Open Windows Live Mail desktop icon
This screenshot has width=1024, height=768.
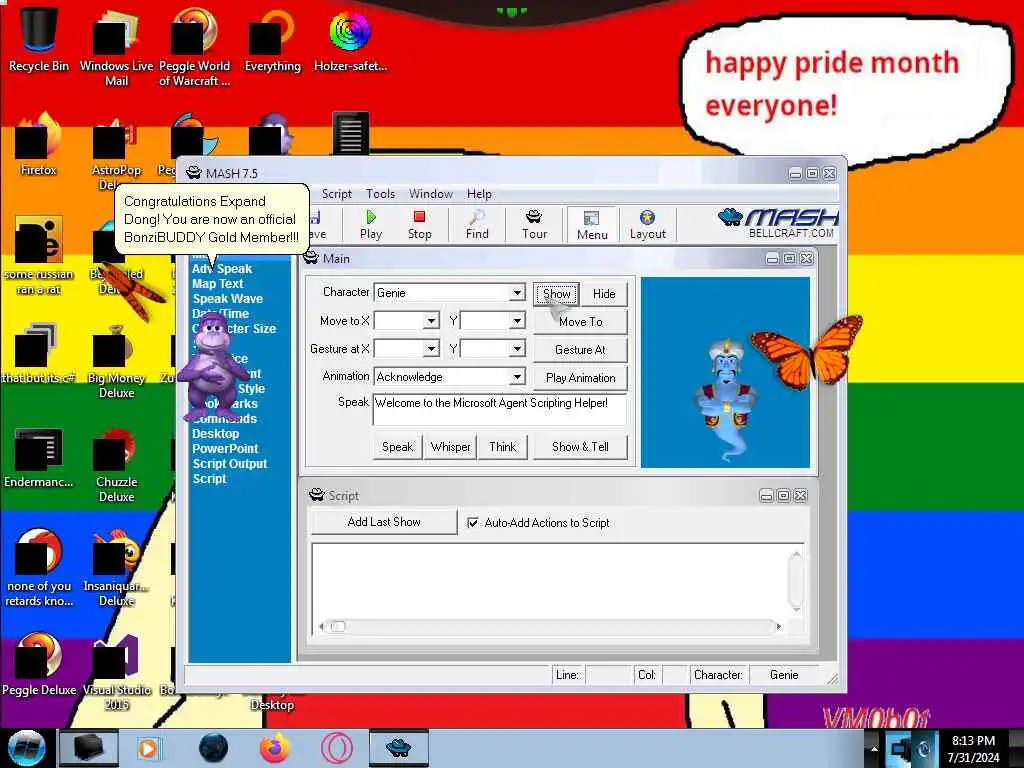[116, 47]
